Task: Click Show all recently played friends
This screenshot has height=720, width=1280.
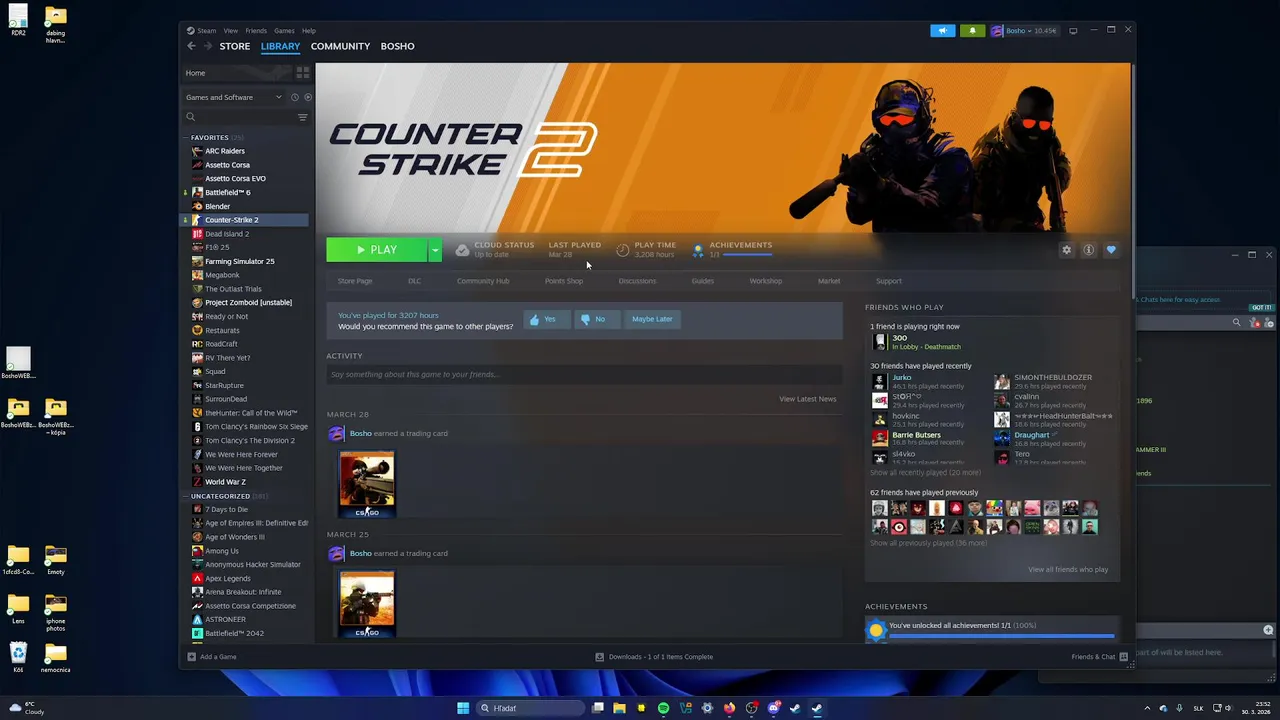Action: point(925,472)
